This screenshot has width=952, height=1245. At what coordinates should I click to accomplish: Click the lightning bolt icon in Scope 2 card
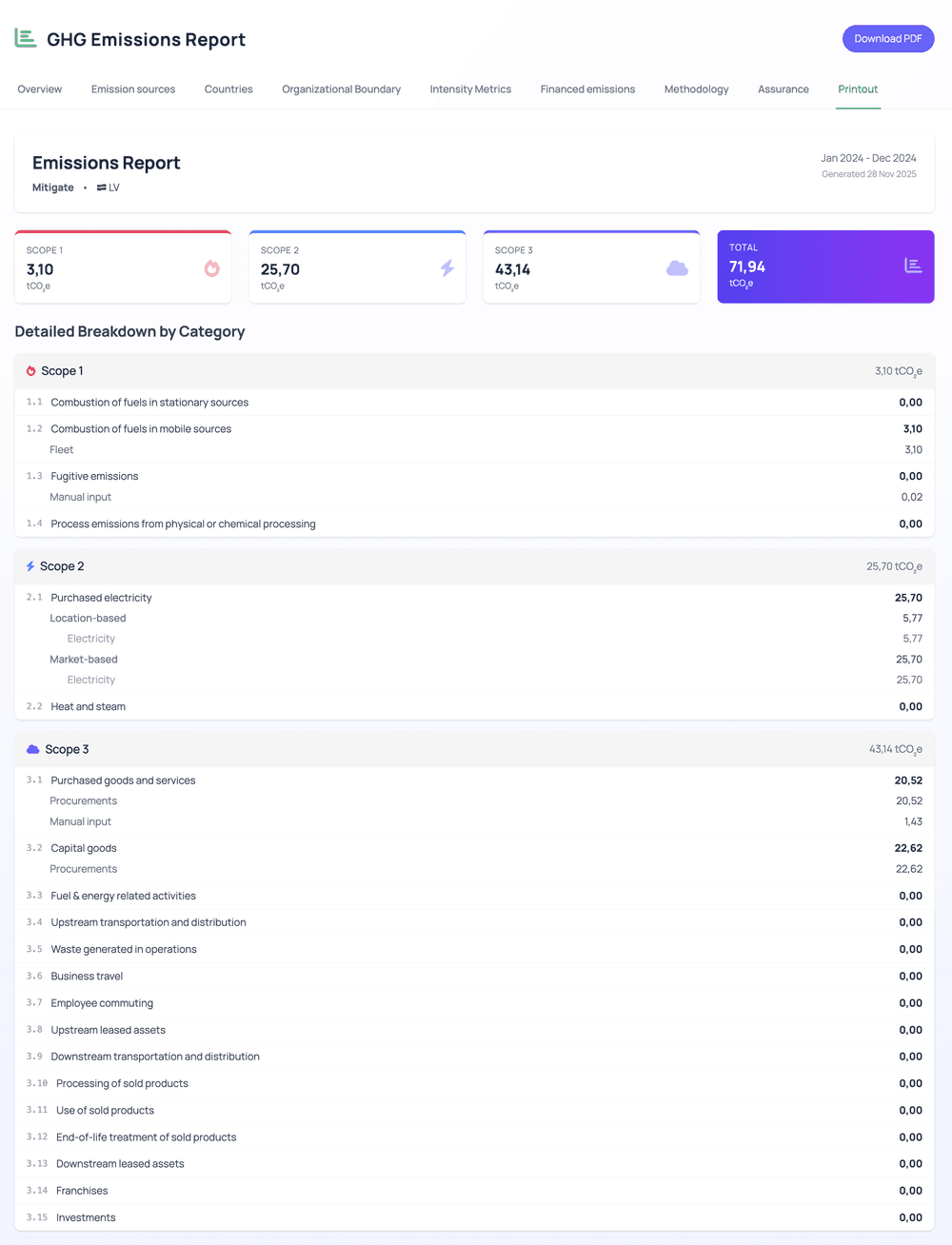446,268
